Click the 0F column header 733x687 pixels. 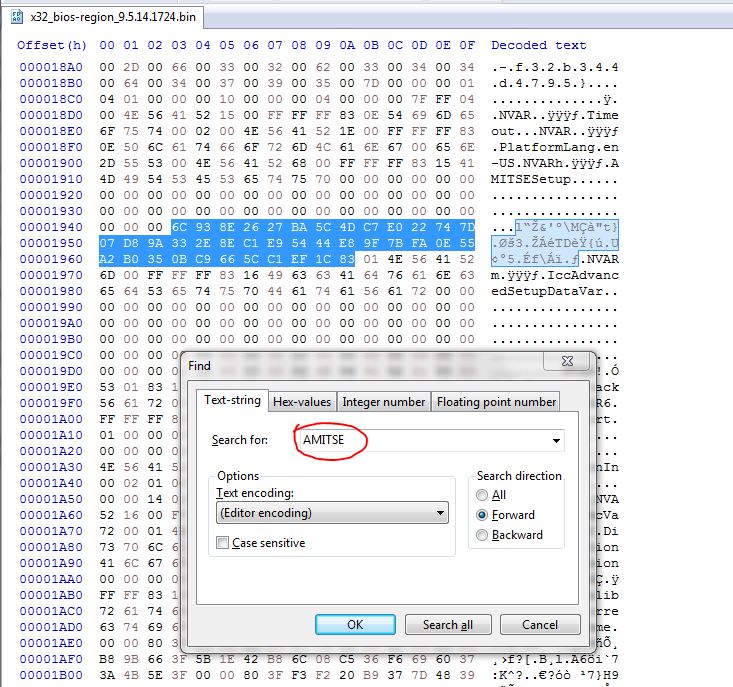(x=467, y=45)
